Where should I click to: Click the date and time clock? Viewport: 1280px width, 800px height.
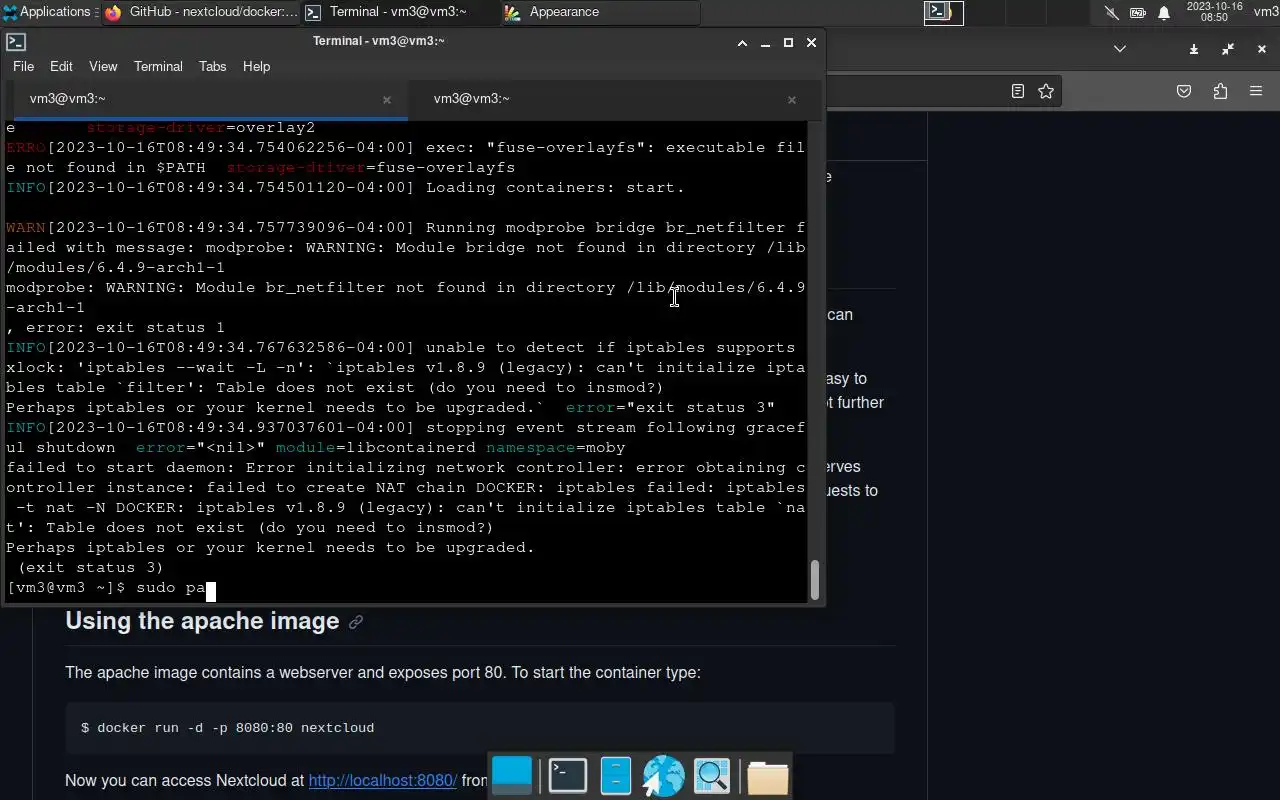(x=1214, y=12)
